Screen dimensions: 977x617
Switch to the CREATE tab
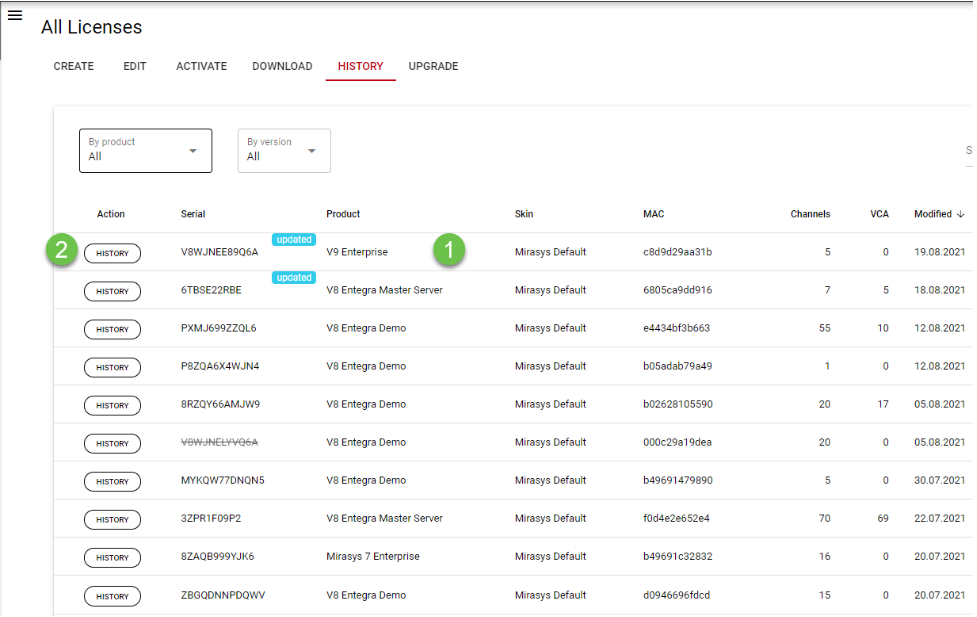[x=74, y=67]
